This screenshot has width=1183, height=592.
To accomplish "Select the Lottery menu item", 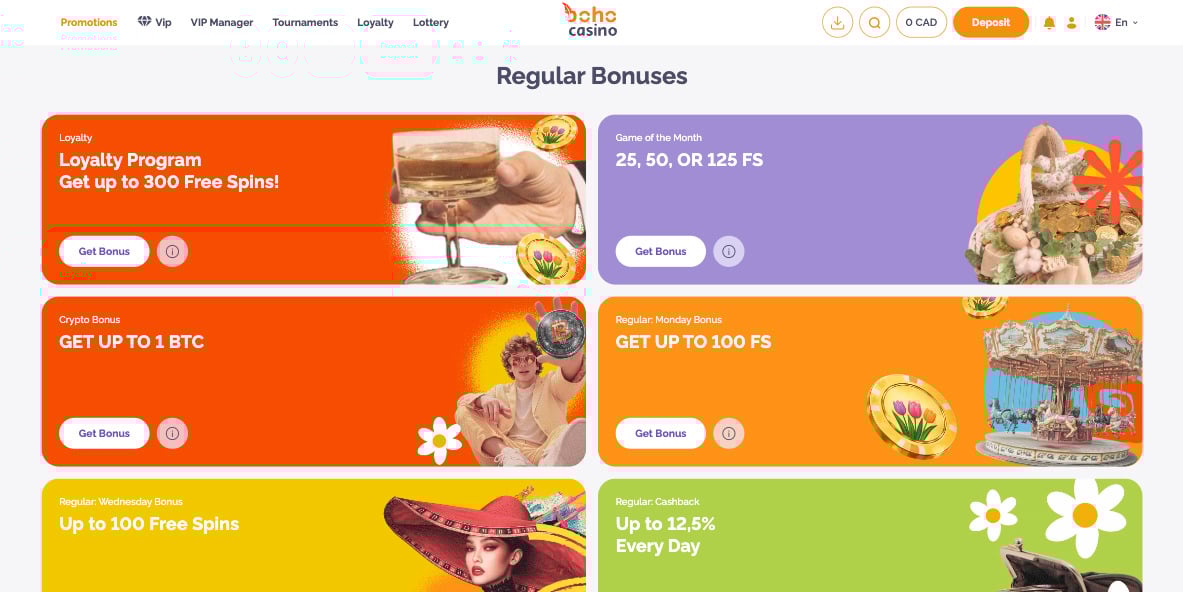I will pyautogui.click(x=431, y=23).
